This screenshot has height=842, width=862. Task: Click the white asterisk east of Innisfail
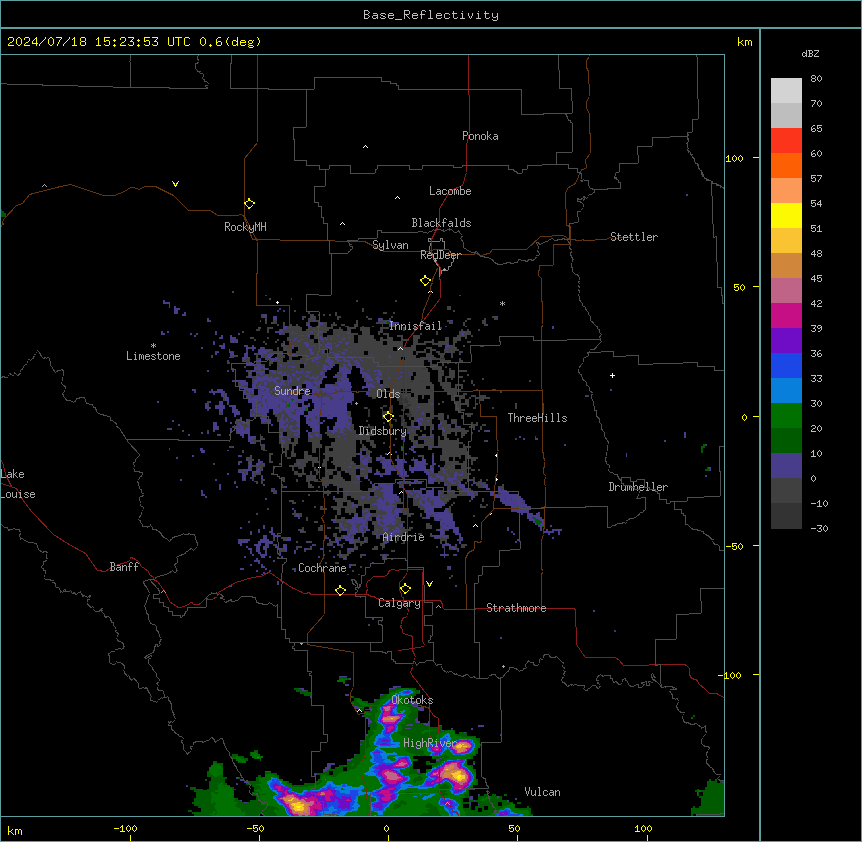coord(502,304)
